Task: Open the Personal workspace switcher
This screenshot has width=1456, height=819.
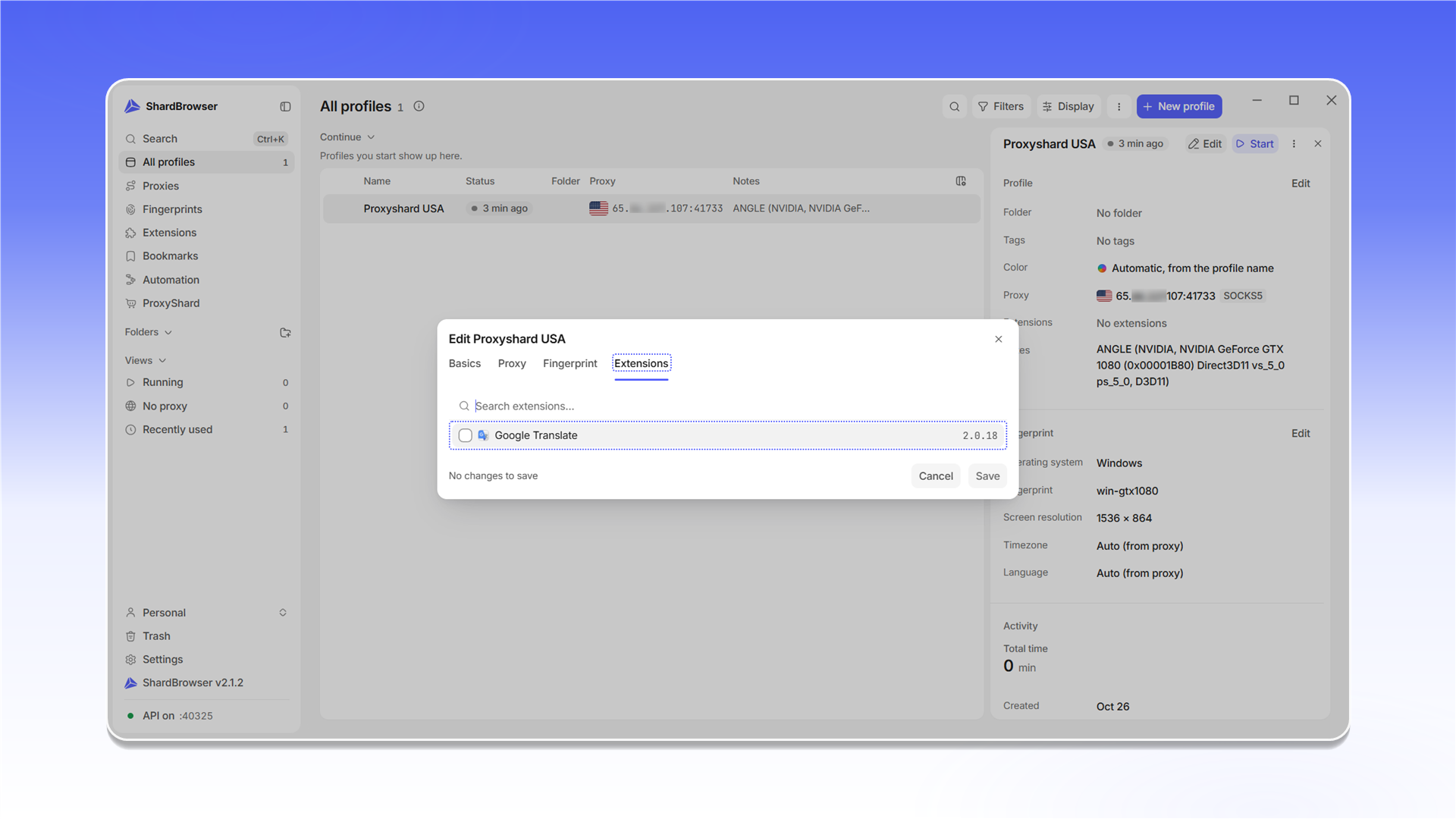Action: click(x=206, y=613)
